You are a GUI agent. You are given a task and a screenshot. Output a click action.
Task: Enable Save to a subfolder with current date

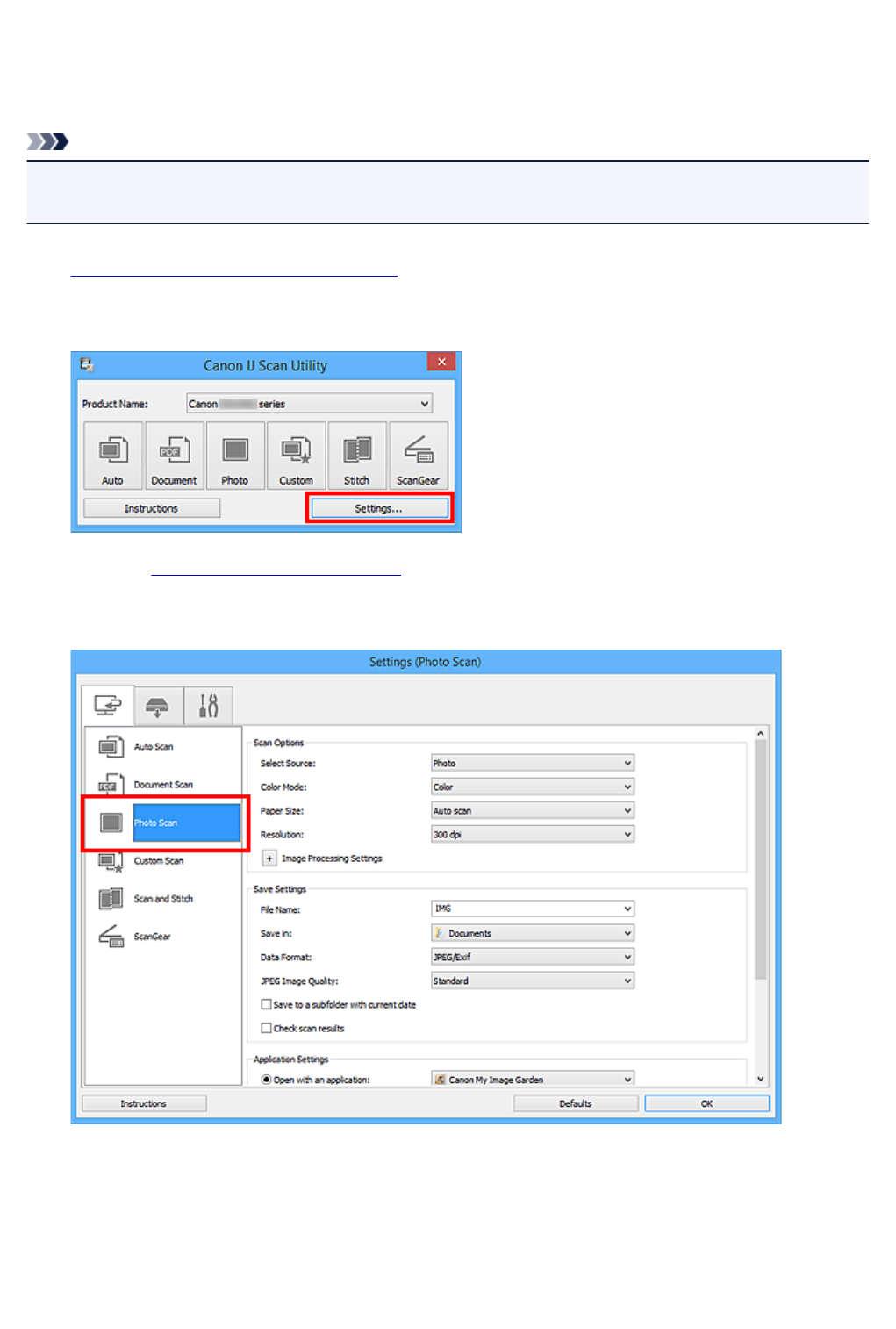[266, 1004]
